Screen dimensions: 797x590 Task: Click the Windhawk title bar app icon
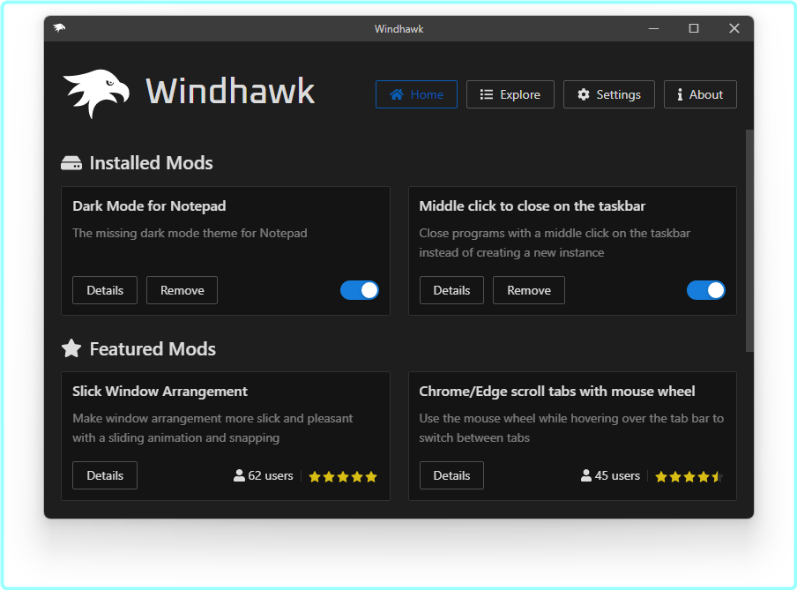tap(60, 28)
